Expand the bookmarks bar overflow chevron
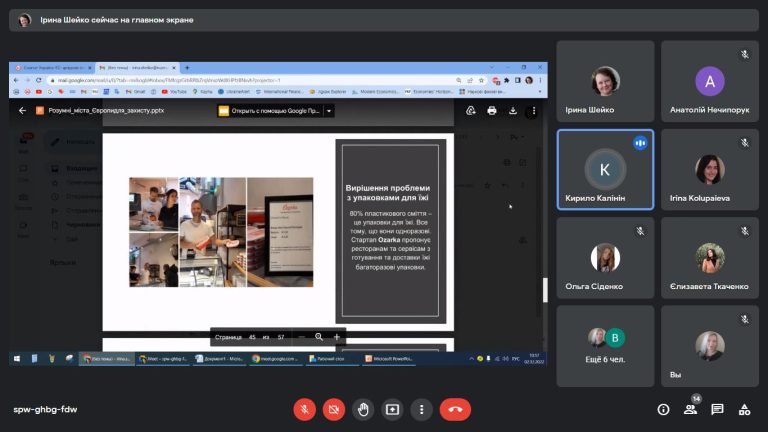 click(x=540, y=92)
